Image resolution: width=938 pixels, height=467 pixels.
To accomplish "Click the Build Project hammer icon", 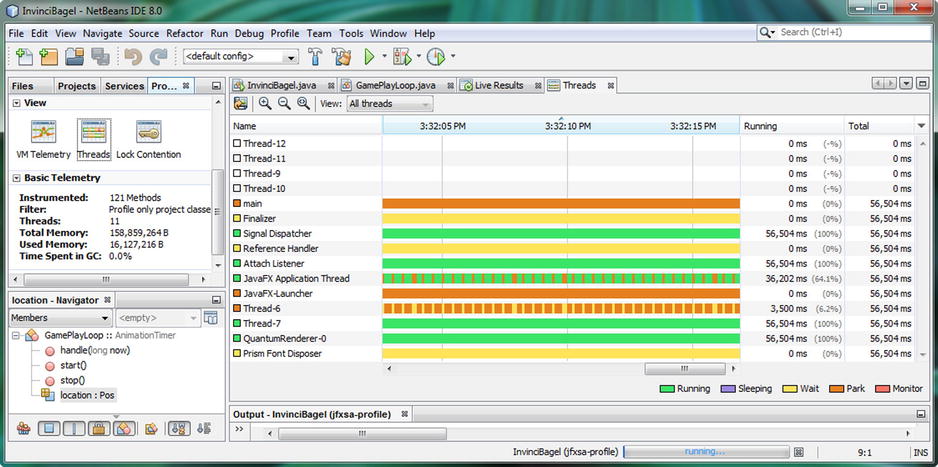I will point(315,57).
